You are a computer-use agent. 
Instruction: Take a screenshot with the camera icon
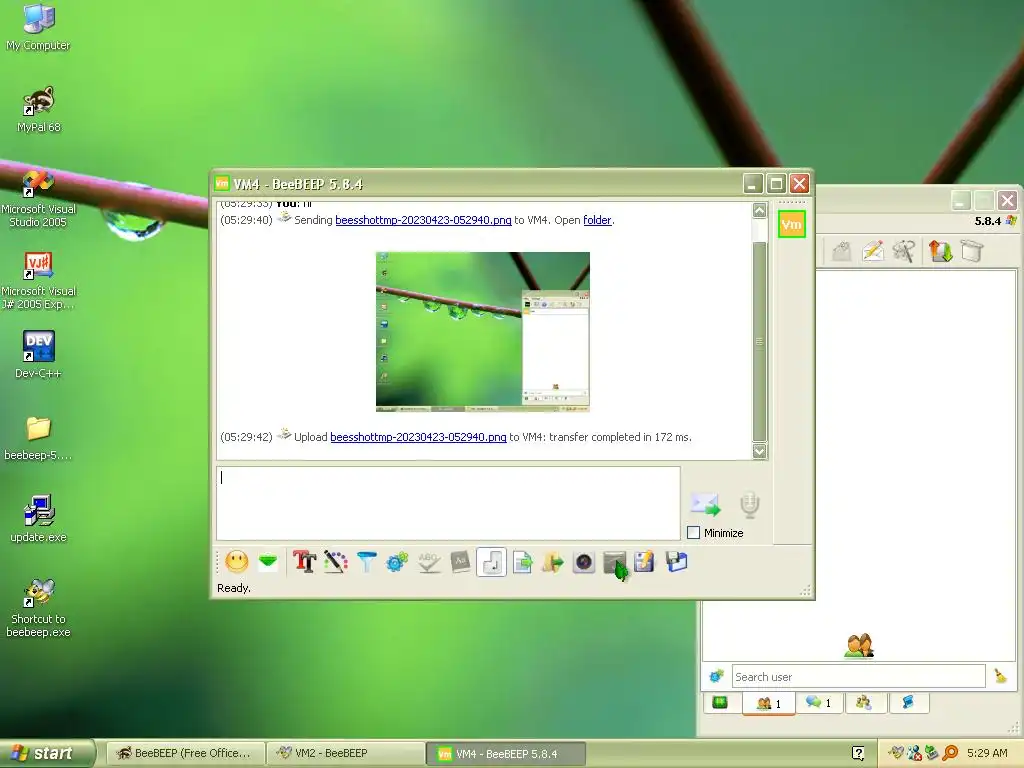click(x=584, y=562)
